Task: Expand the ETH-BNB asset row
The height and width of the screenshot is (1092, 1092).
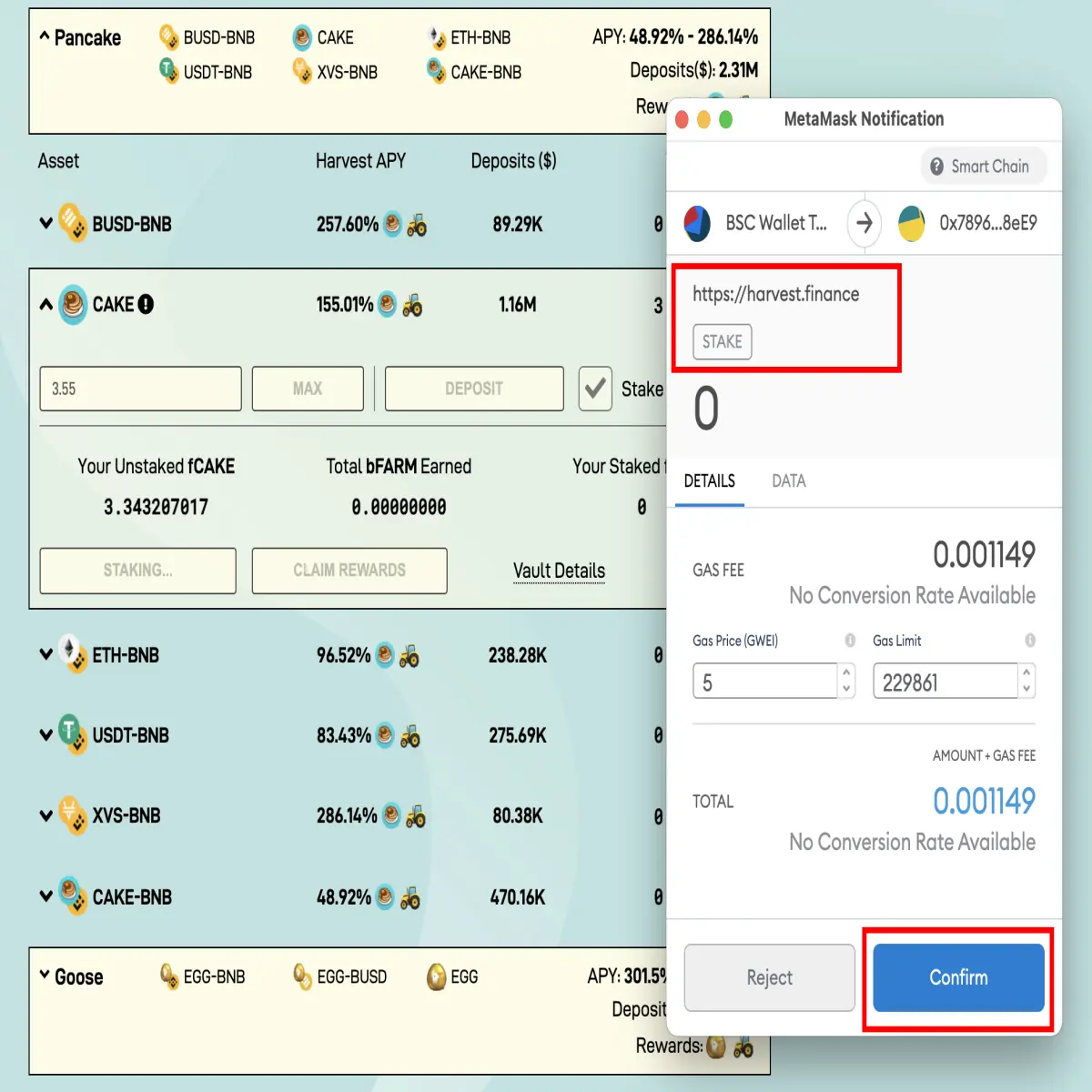Action: pyautogui.click(x=45, y=654)
